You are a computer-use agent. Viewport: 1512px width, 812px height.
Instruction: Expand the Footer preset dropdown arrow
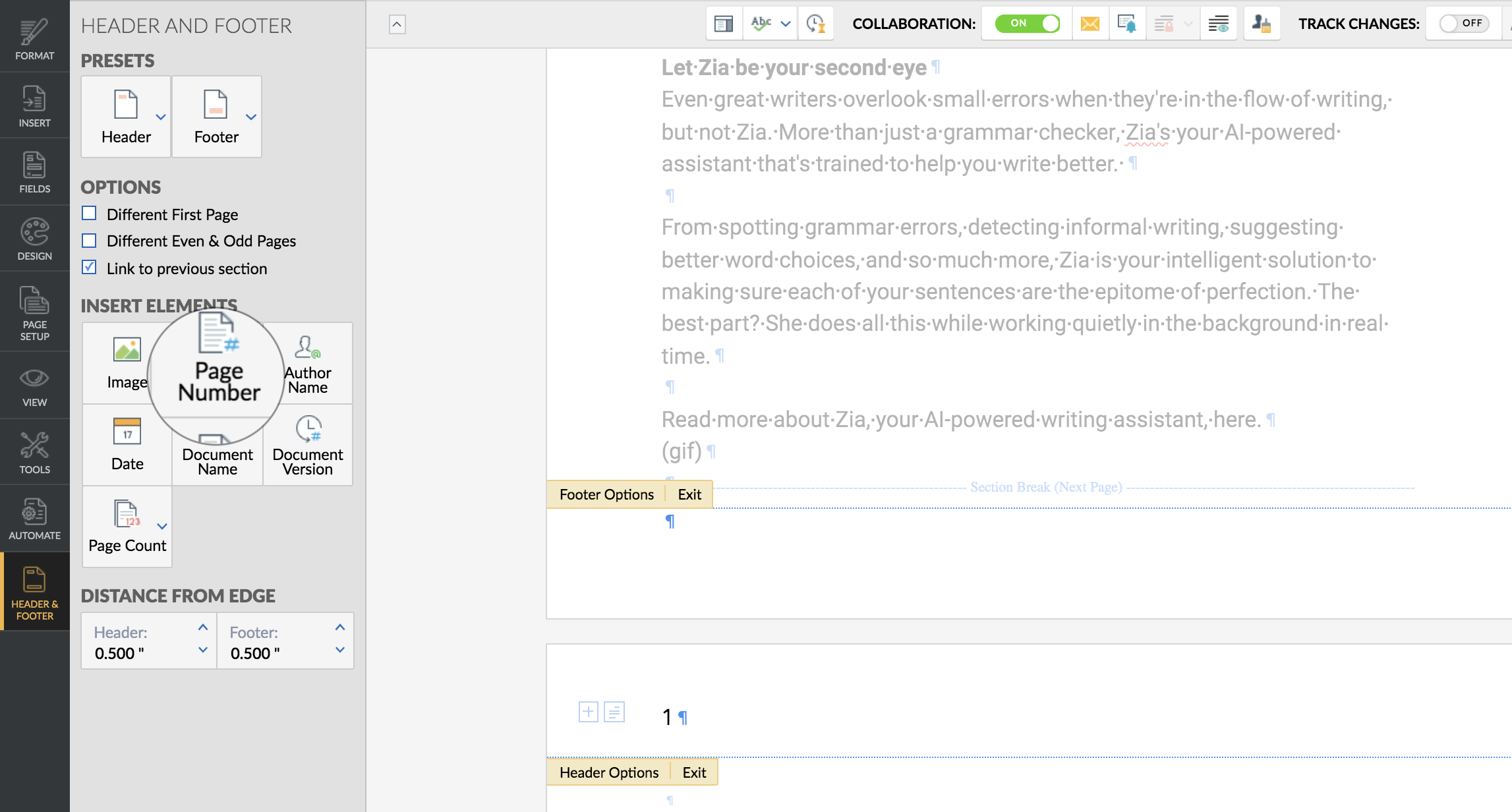(251, 117)
